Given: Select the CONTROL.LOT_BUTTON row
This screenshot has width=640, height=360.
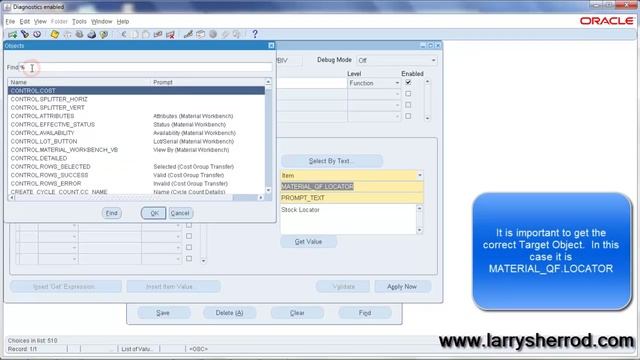Looking at the screenshot, I should (136, 141).
